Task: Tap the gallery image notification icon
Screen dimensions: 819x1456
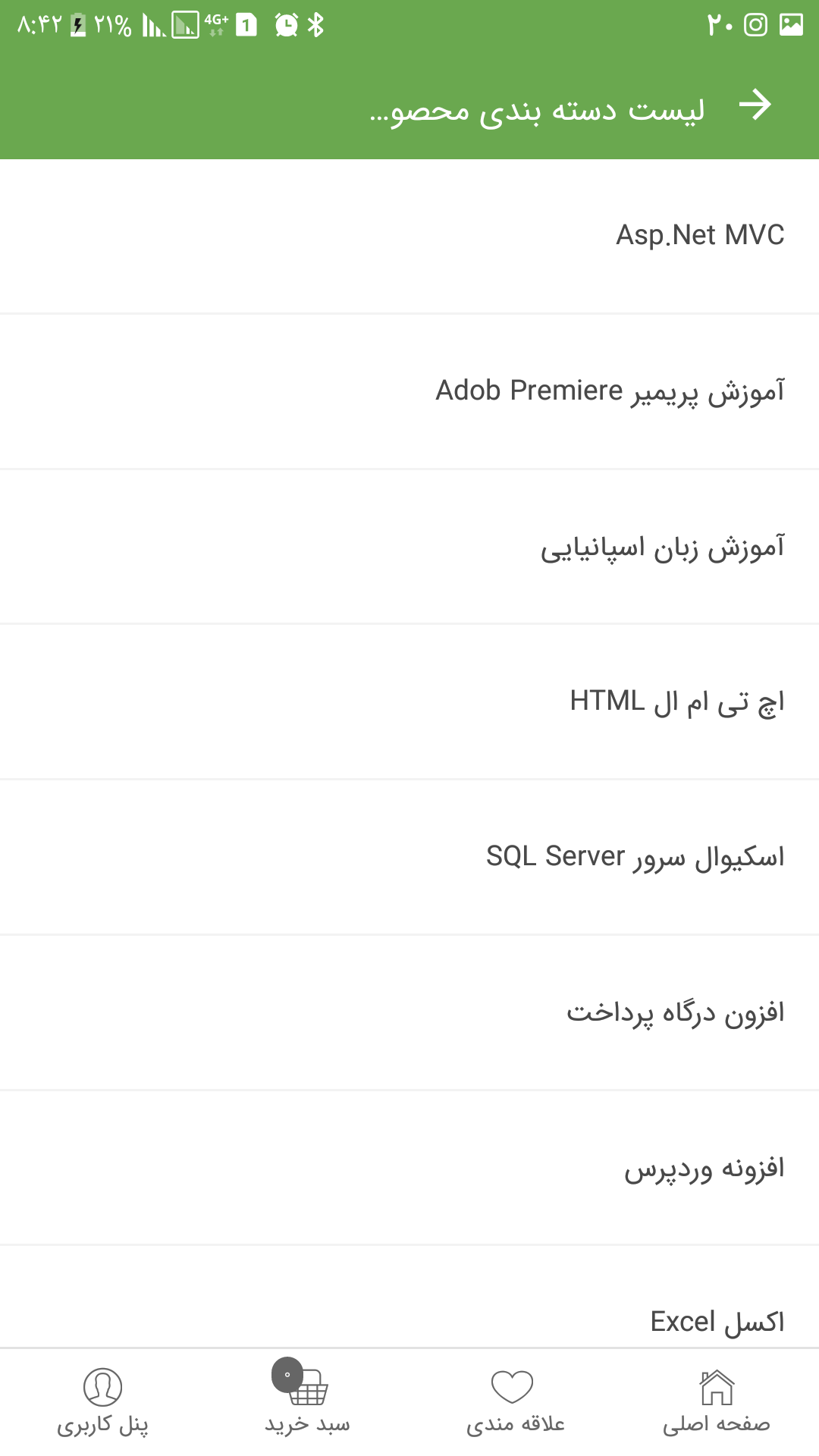Action: click(791, 25)
